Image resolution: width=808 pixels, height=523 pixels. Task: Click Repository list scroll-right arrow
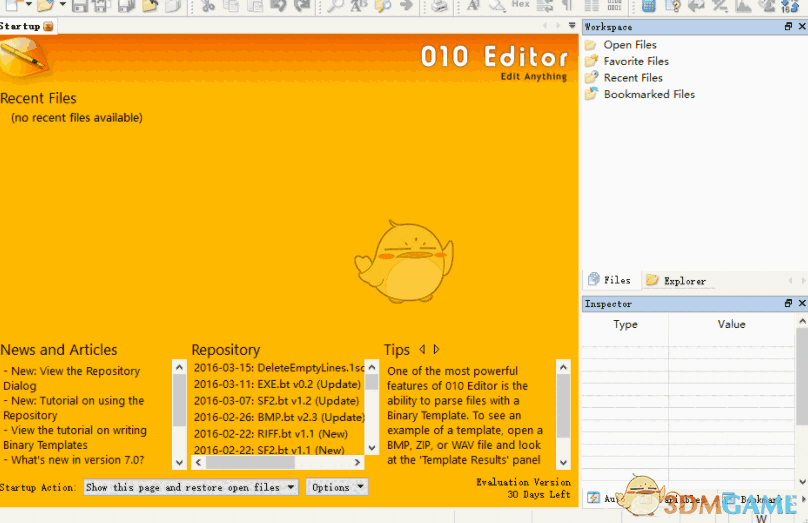coord(357,463)
